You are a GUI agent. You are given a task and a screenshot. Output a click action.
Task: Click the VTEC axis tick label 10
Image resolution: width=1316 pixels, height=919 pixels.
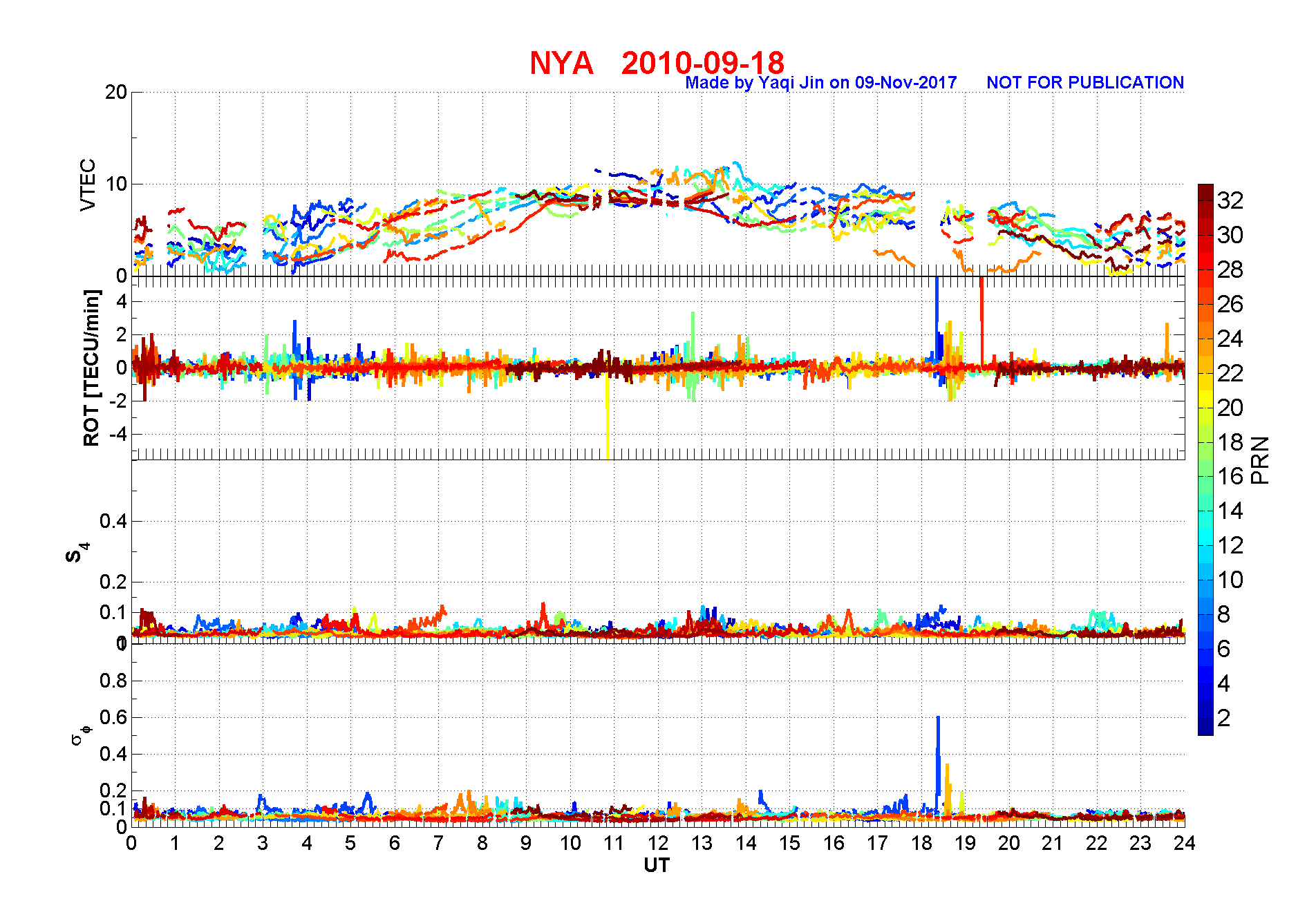[116, 184]
